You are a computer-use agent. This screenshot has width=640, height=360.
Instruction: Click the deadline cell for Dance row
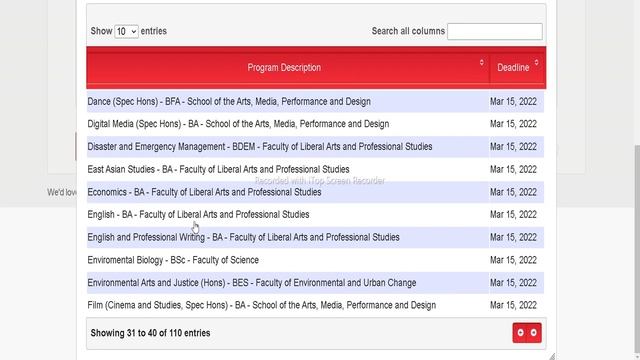point(516,102)
